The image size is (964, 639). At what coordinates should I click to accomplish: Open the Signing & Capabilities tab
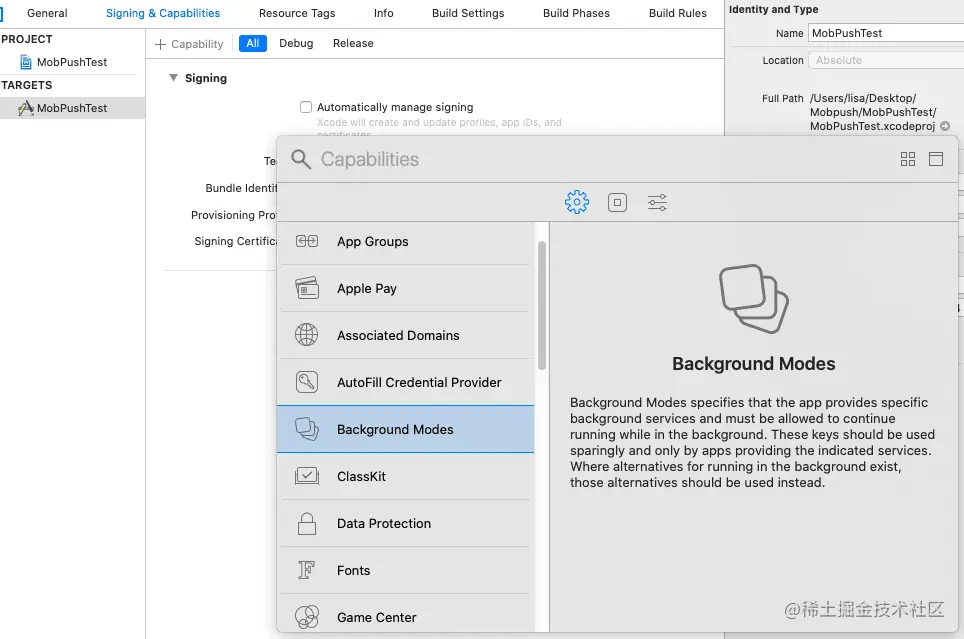[x=163, y=13]
